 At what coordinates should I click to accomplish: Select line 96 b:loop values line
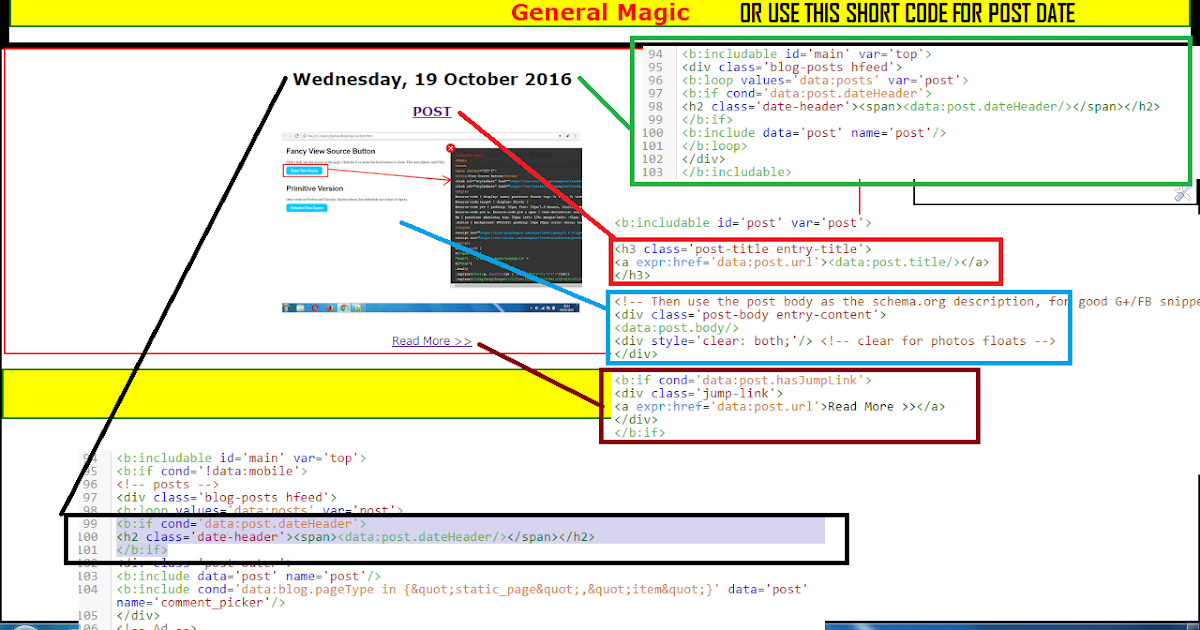tap(825, 80)
